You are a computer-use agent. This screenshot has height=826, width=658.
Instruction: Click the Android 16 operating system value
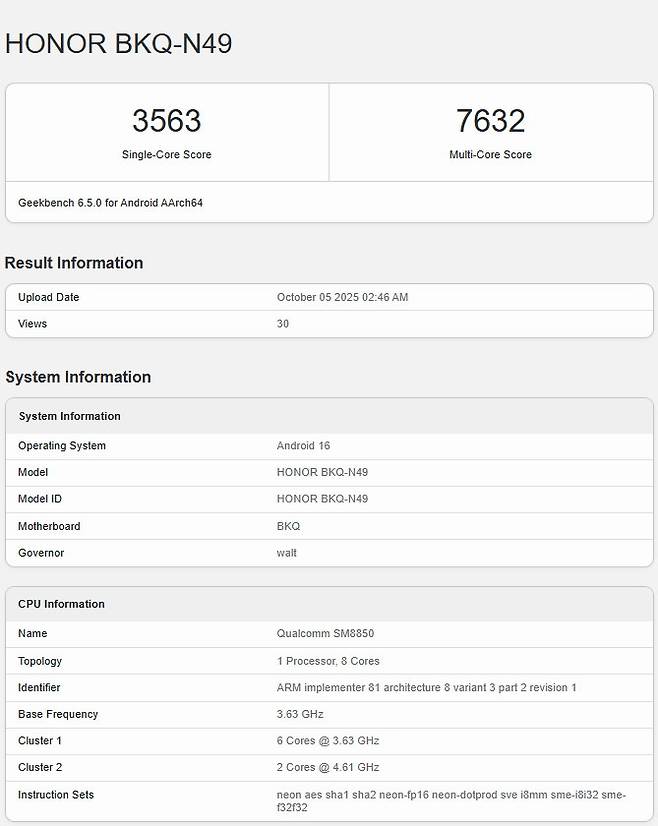click(x=303, y=446)
